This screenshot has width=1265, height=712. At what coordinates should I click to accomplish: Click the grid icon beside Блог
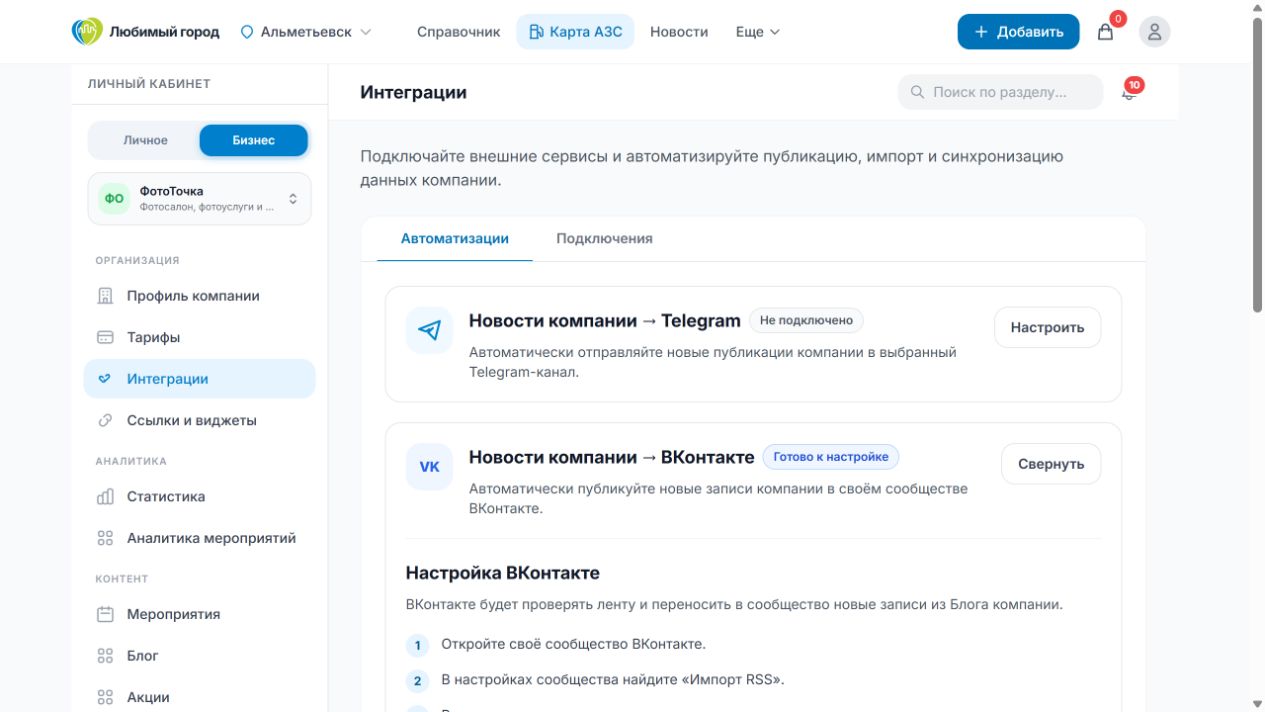[x=105, y=656]
